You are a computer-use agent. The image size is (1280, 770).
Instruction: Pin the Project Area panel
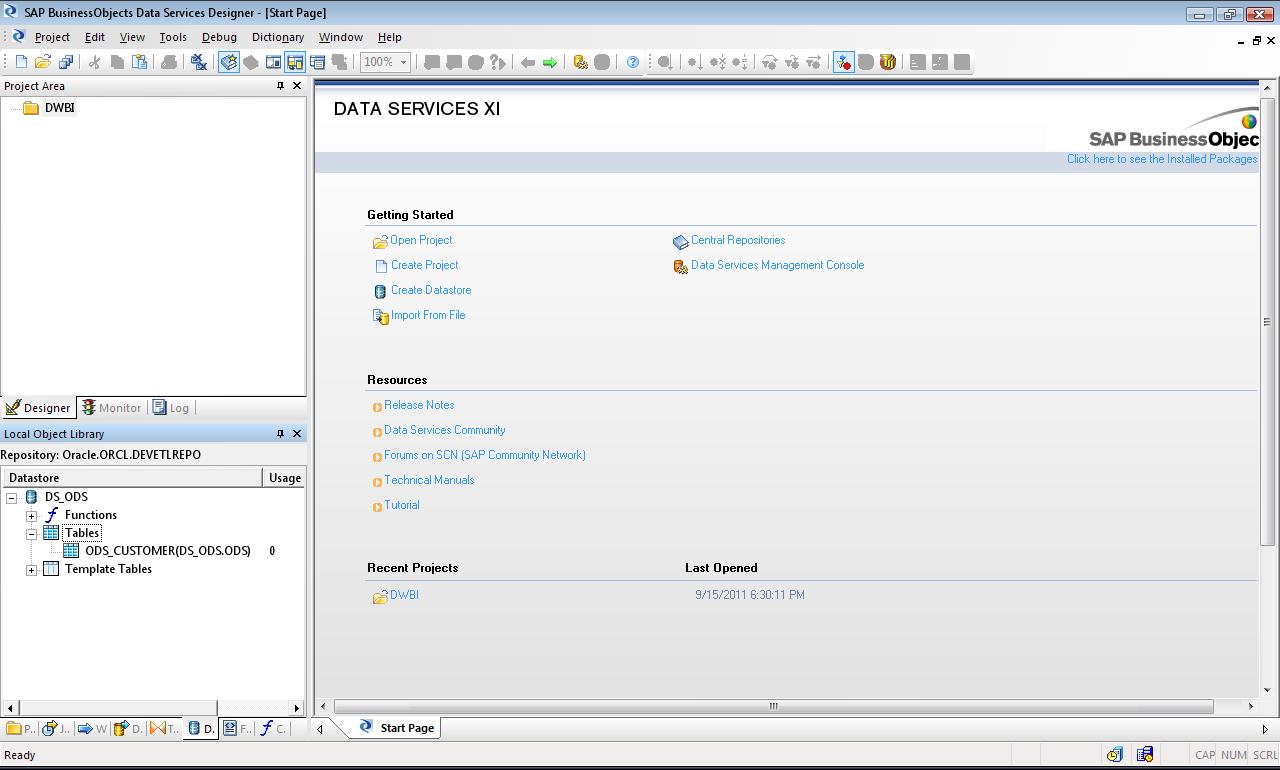[280, 86]
